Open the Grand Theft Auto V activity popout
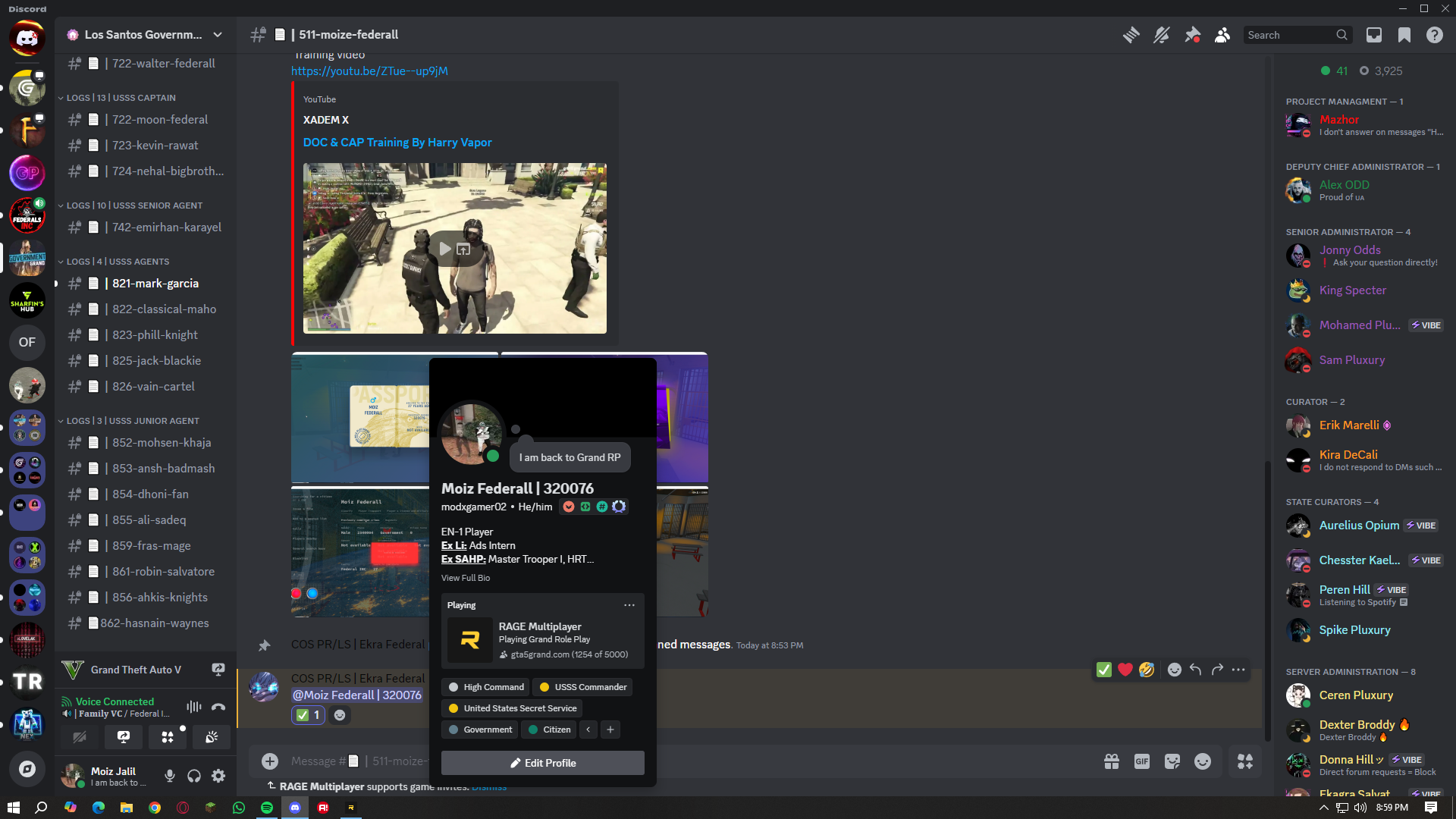This screenshot has height=819, width=1456. tap(218, 670)
